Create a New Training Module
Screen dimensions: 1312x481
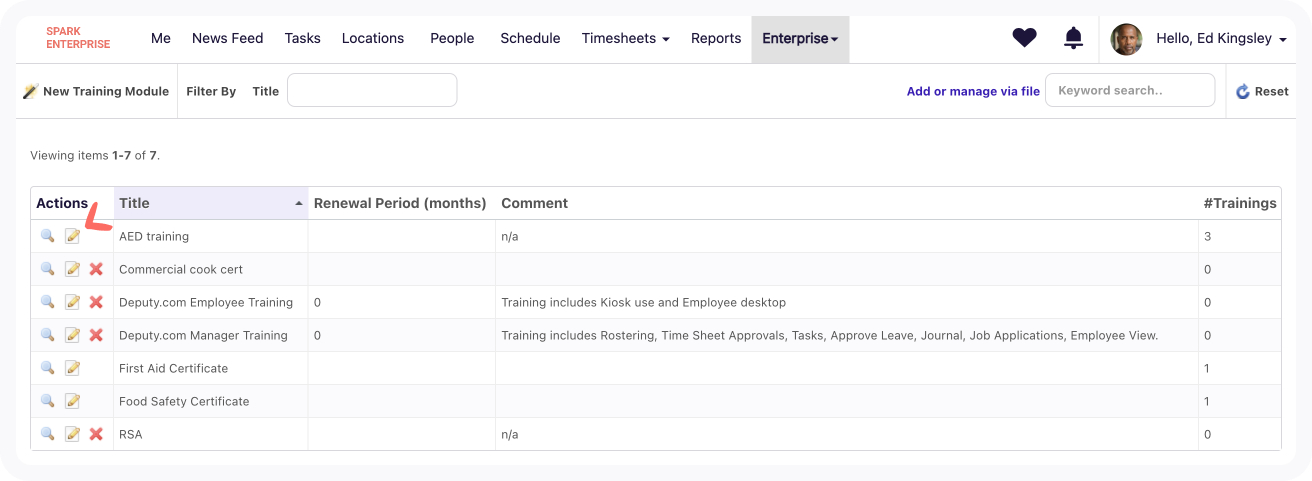click(96, 91)
